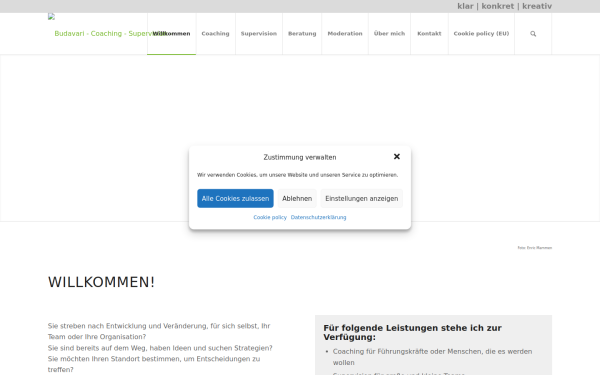The height and width of the screenshot is (375, 600).
Task: Open the Cookie policy link in dialog
Action: click(x=270, y=217)
